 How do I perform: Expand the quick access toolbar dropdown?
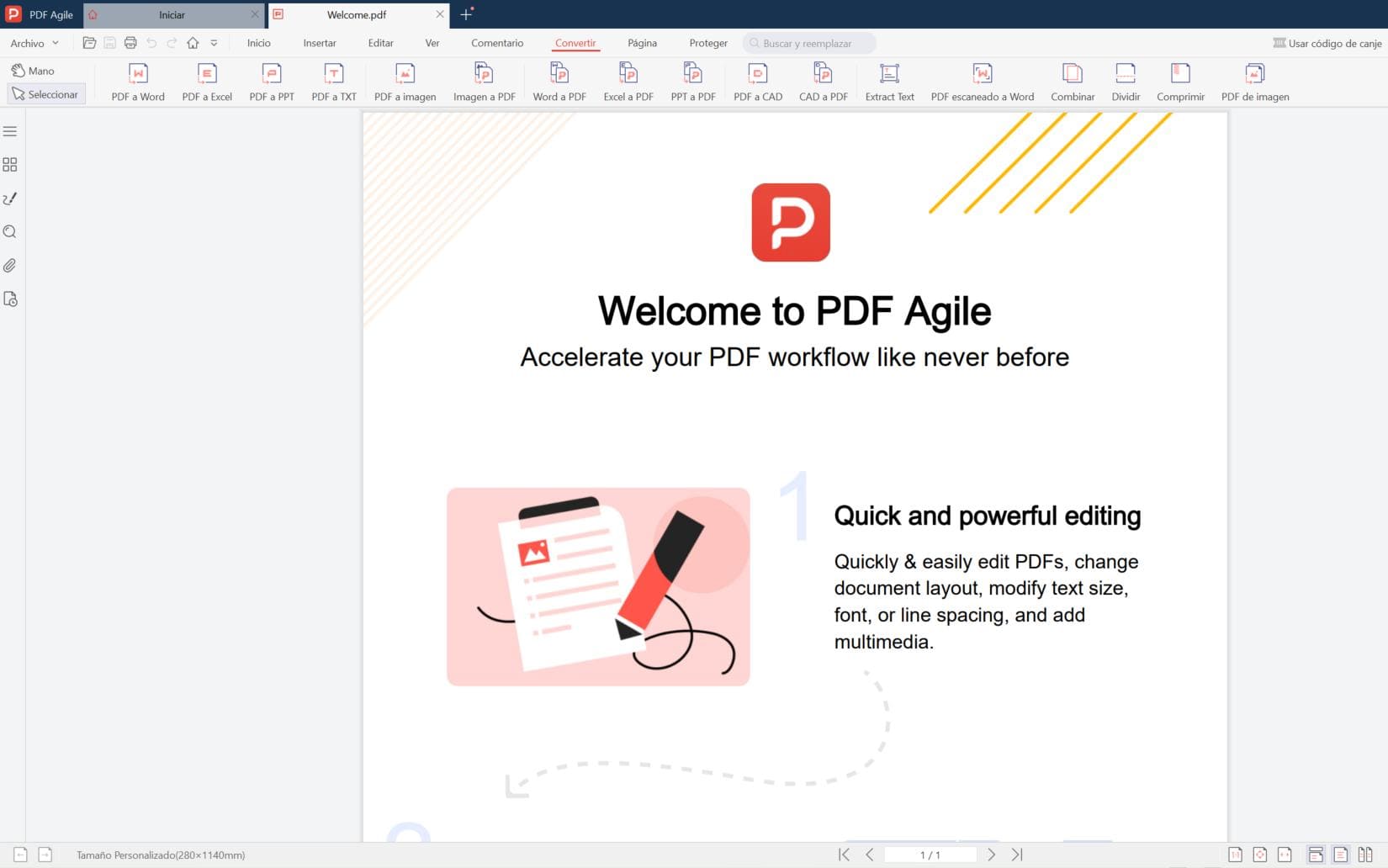pyautogui.click(x=214, y=43)
